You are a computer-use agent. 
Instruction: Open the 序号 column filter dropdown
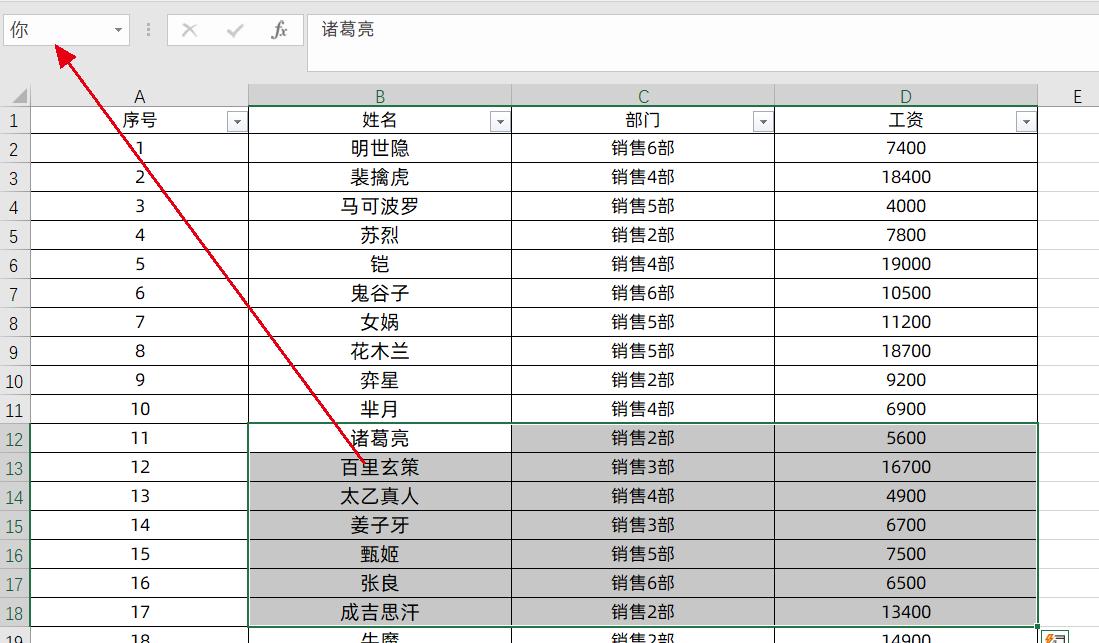point(237,120)
